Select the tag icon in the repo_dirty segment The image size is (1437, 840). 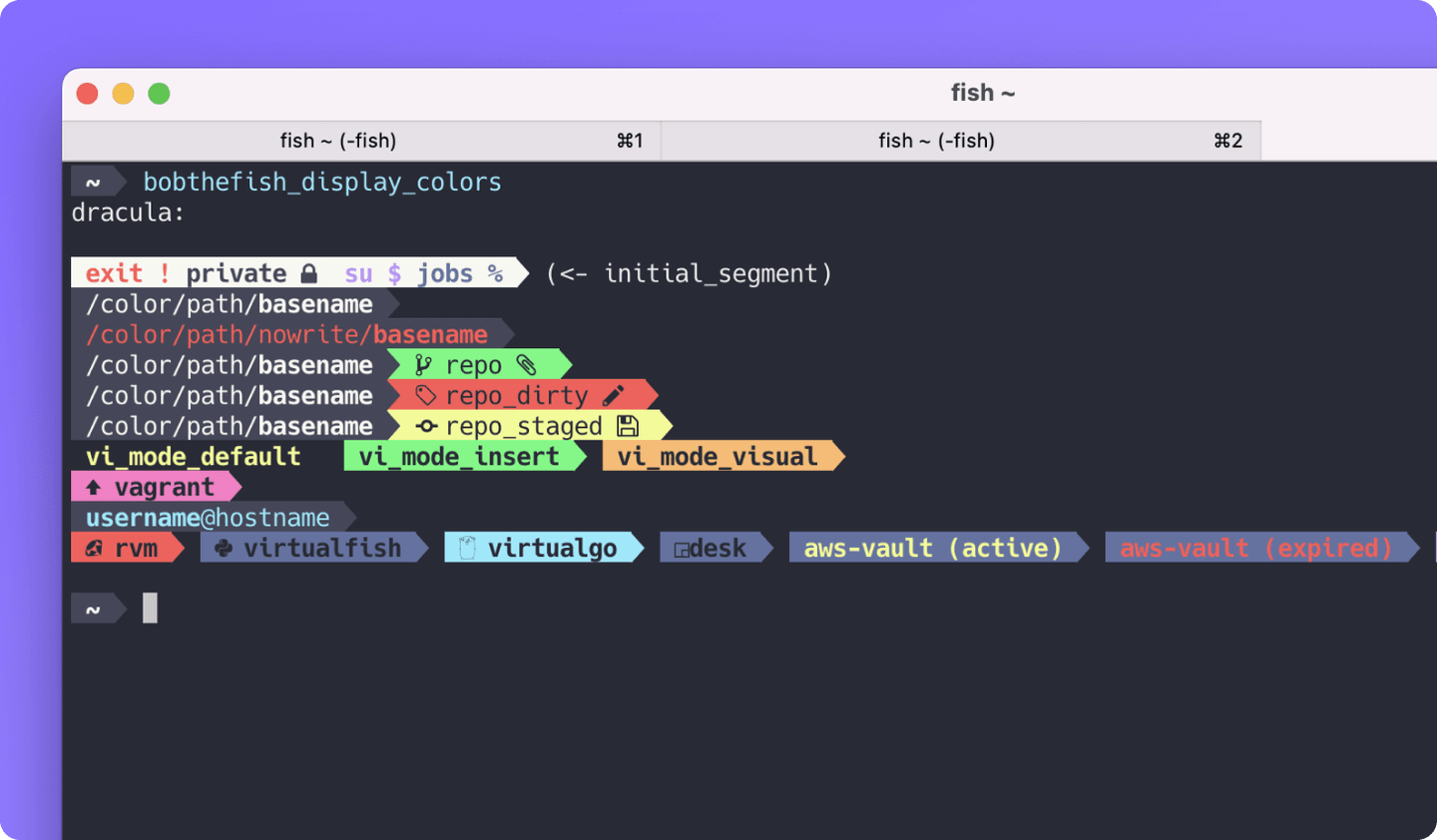tap(427, 395)
